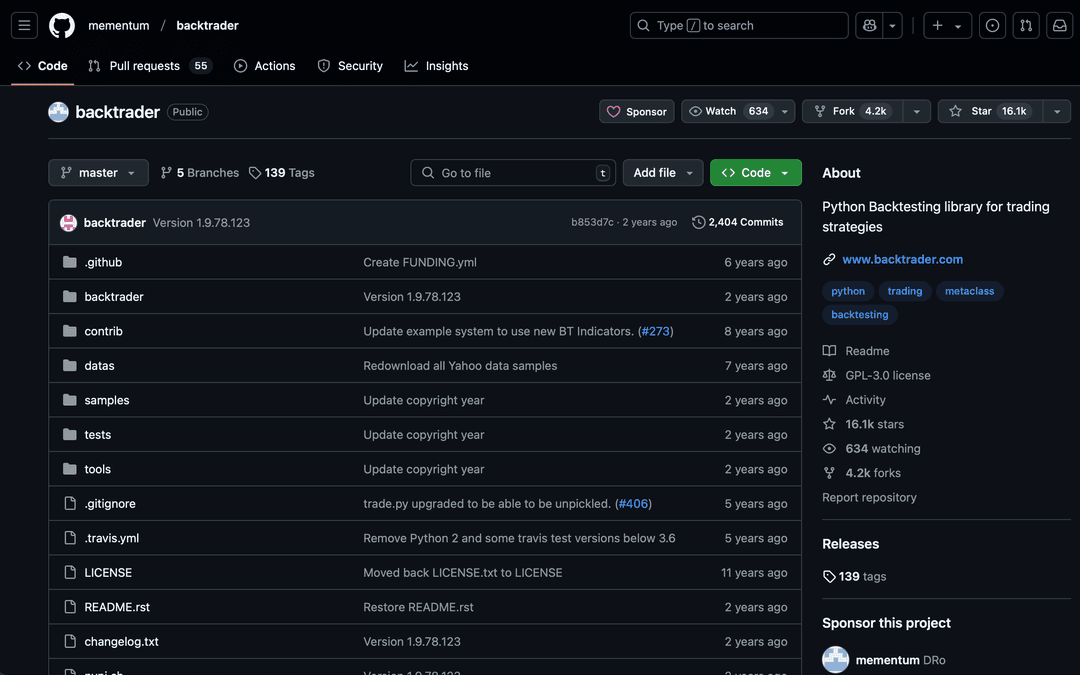Open the issues icon in header
The image size is (1080, 675).
point(993,25)
